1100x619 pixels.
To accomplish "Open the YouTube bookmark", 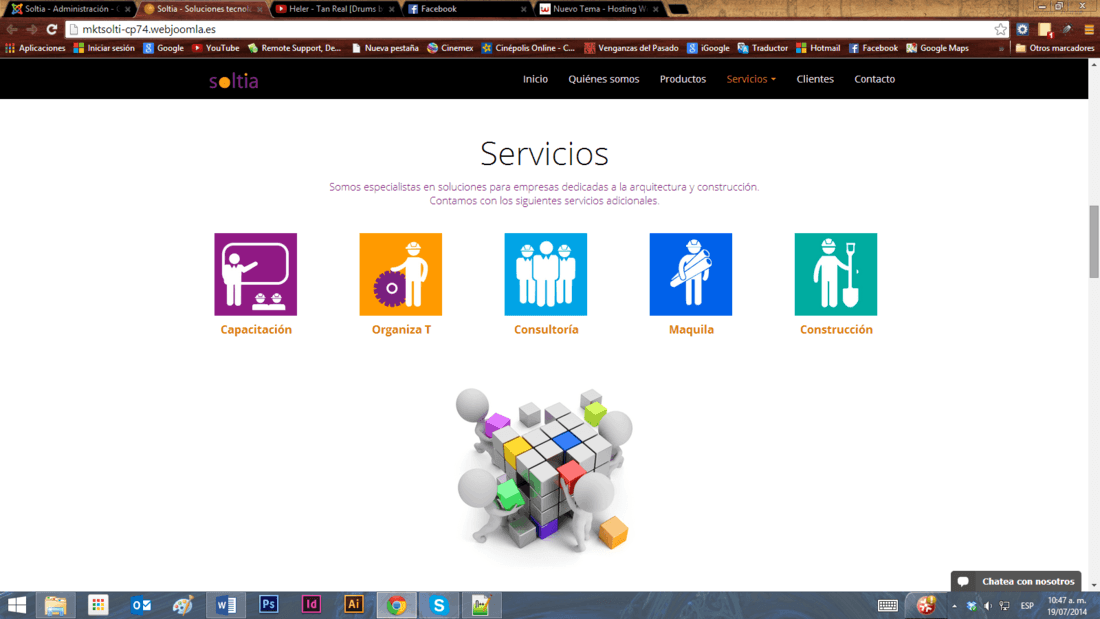I will (215, 48).
